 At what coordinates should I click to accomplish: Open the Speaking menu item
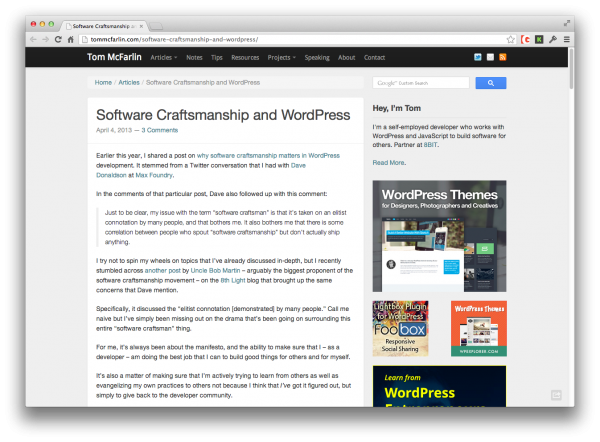click(x=317, y=57)
